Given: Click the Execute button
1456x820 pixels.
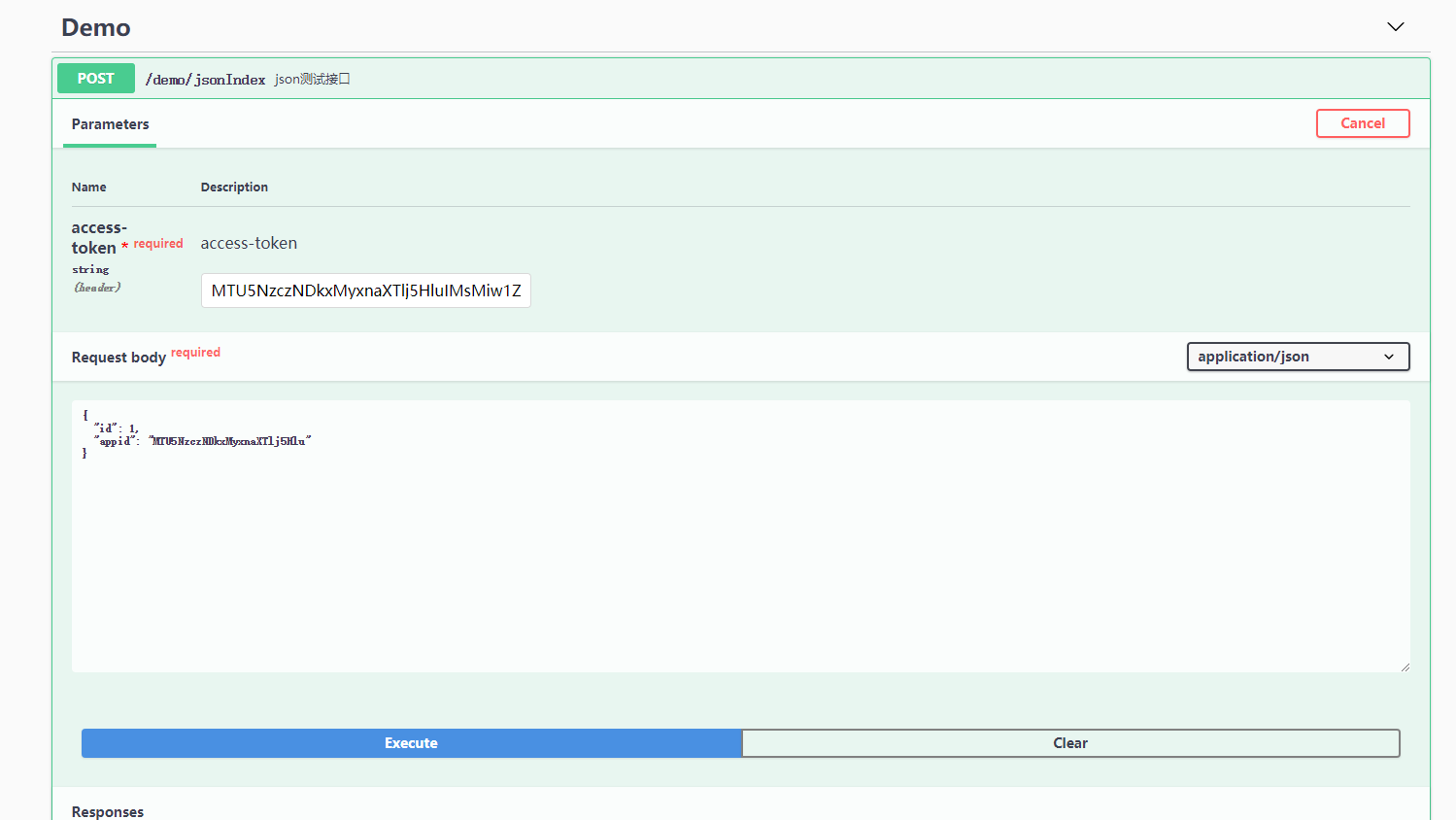Looking at the screenshot, I should click(x=412, y=743).
